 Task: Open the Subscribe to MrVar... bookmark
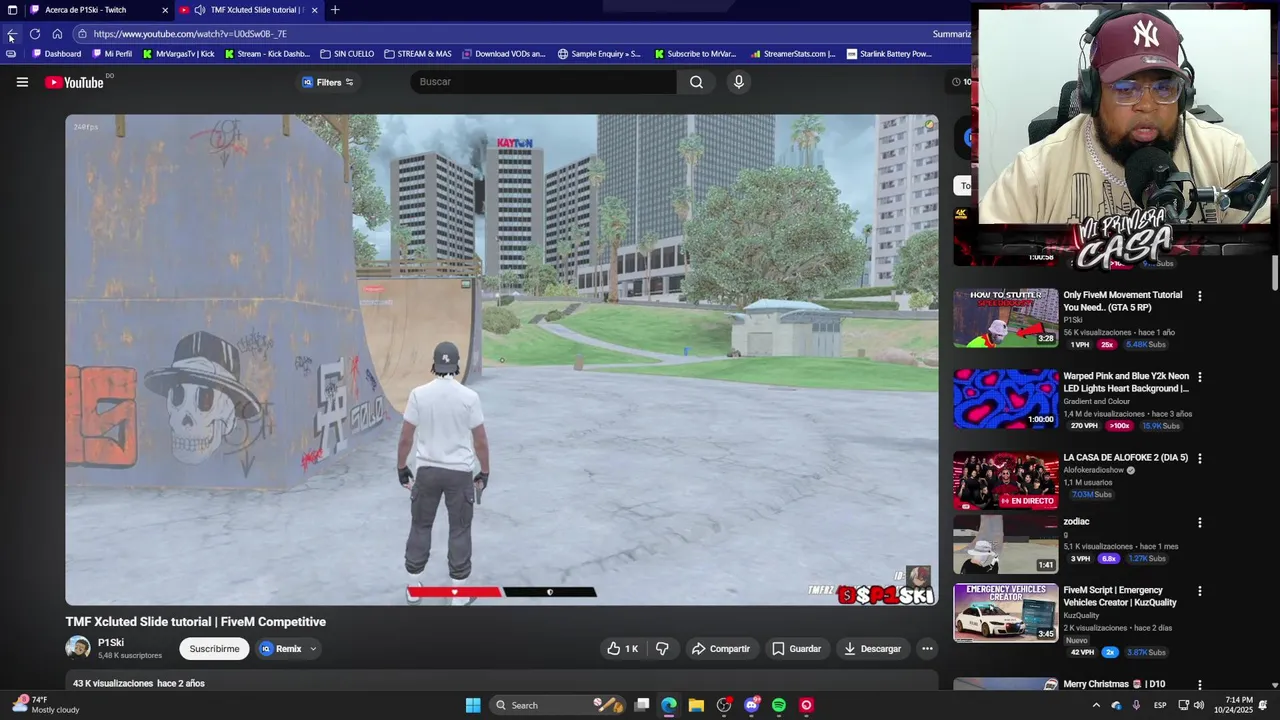(695, 54)
